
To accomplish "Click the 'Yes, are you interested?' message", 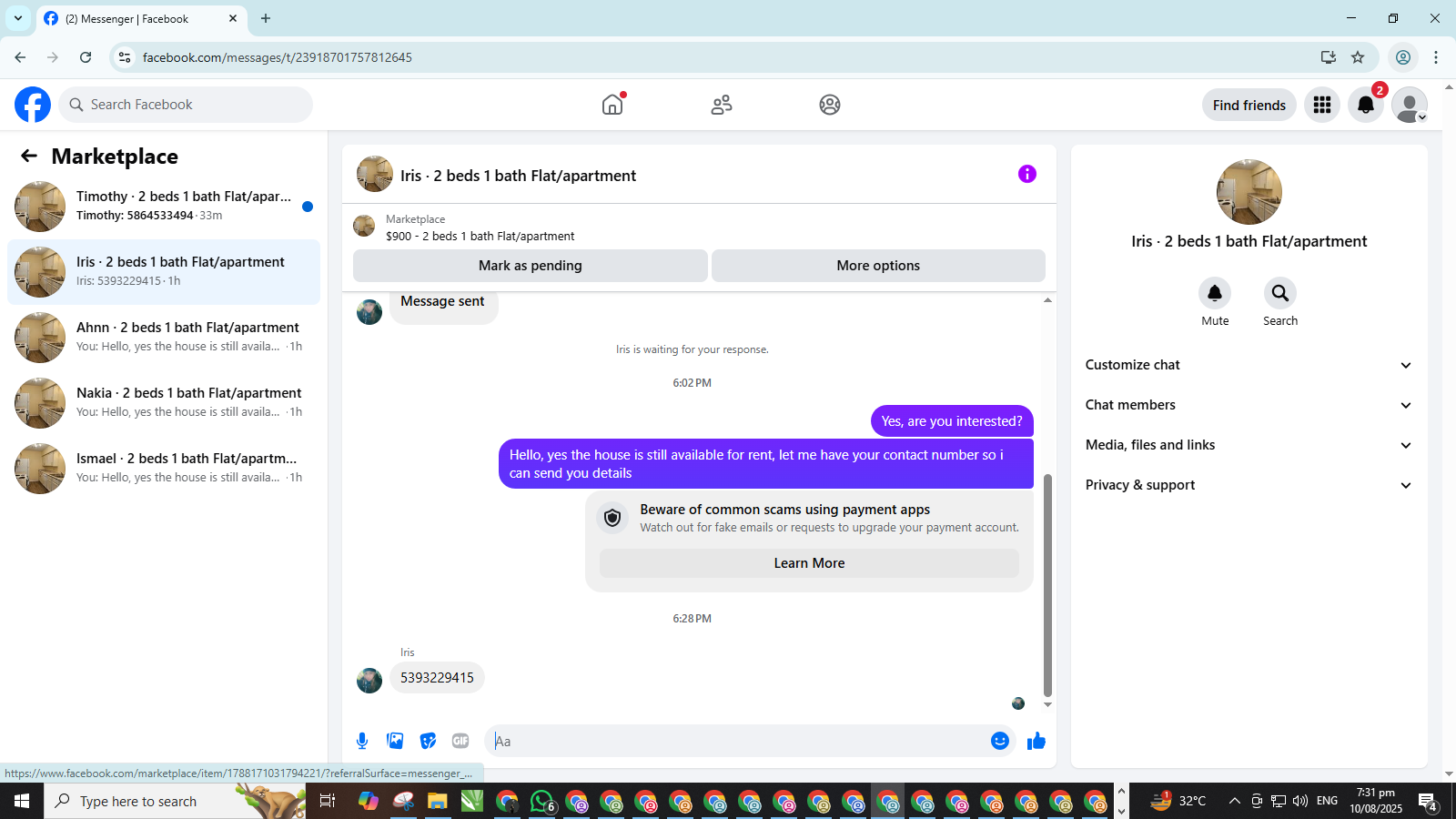I will pos(952,421).
